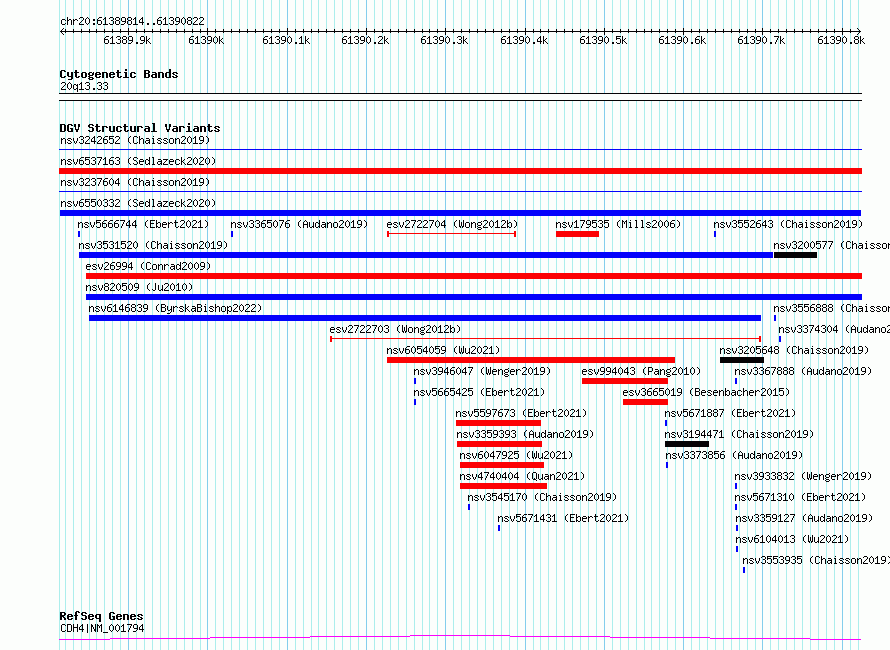Screen dimensions: 890x650
Task: Select the Cytogenetic Bands track title
Action: 119,74
